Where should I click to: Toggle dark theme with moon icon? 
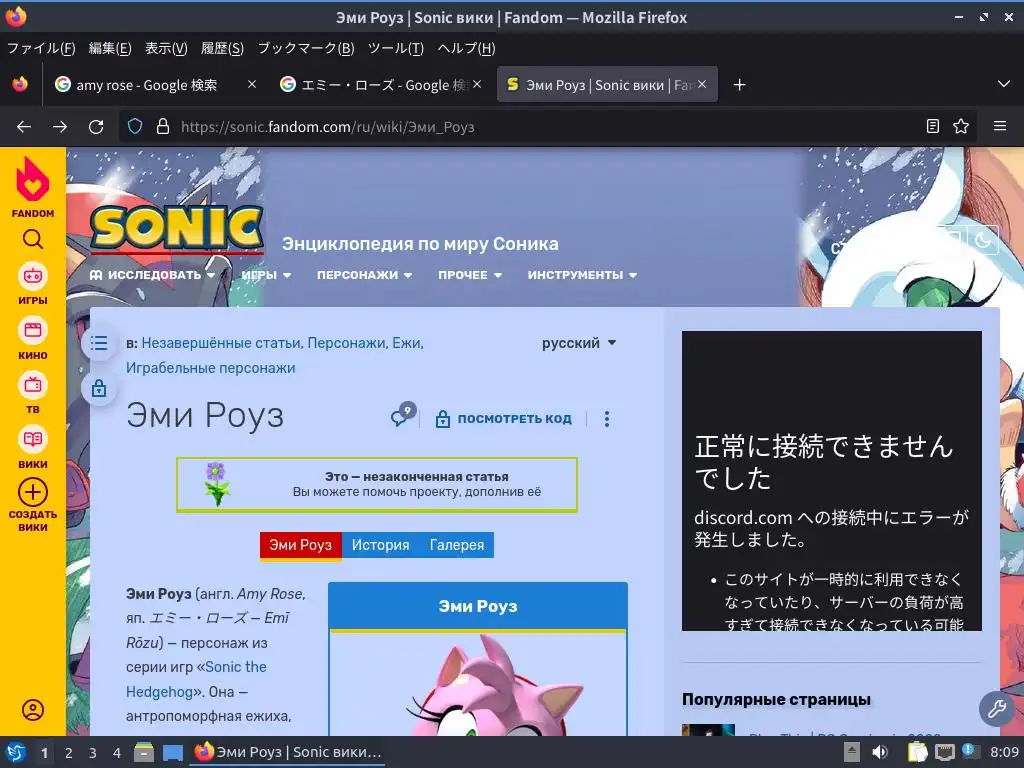pyautogui.click(x=983, y=241)
